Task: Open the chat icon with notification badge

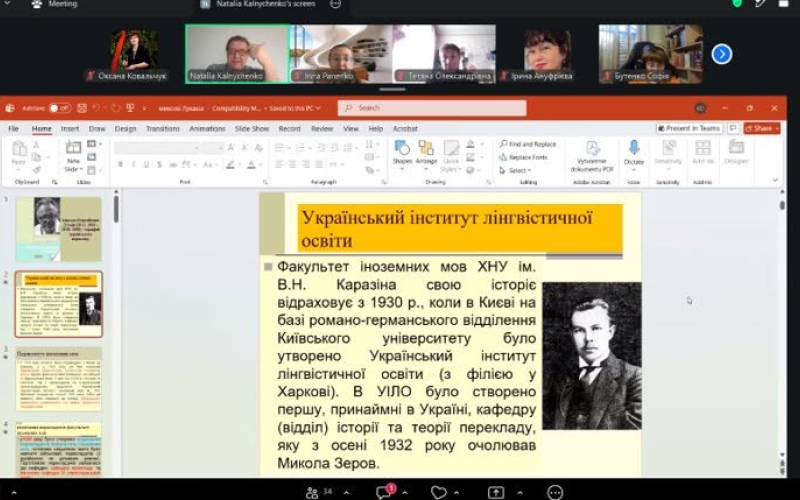Action: coord(384,491)
